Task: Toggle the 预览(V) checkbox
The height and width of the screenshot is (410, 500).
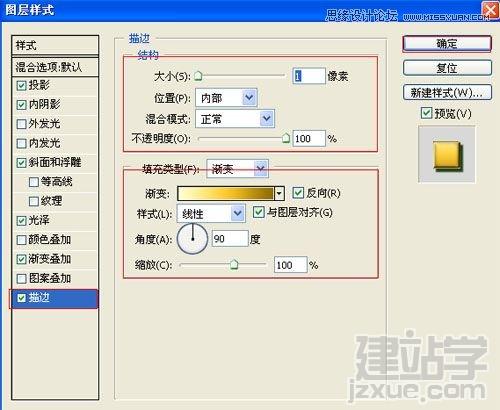Action: (426, 113)
